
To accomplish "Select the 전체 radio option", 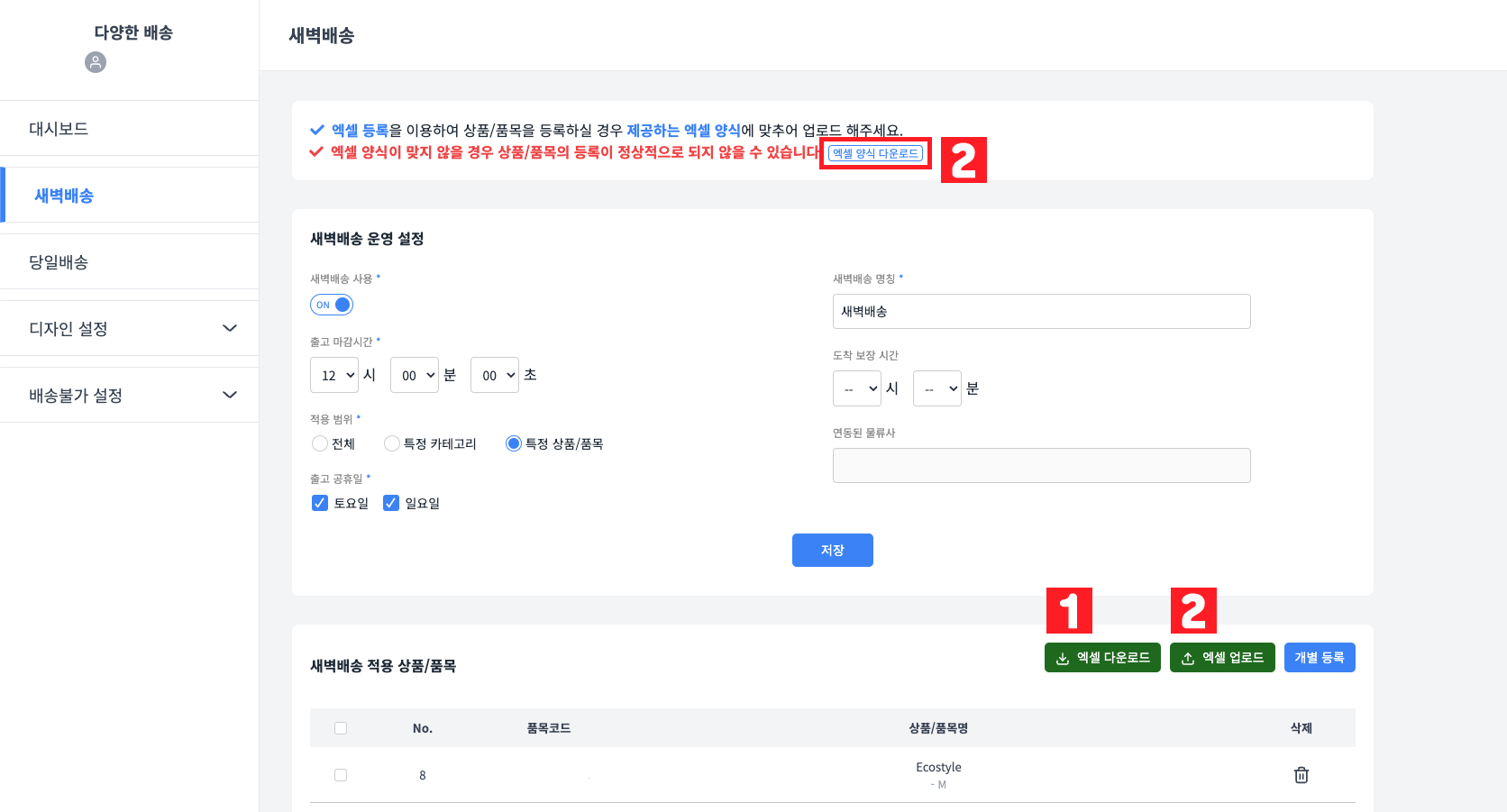I will 319,443.
